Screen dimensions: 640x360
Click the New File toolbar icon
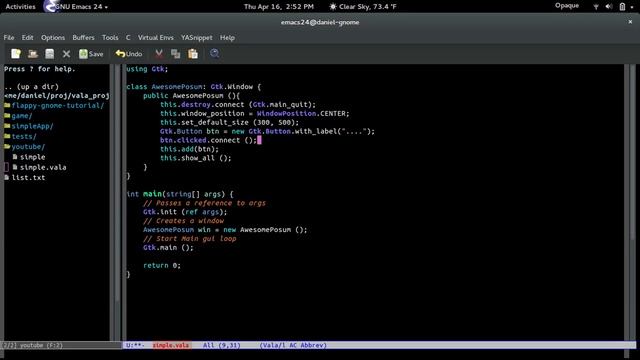(x=16, y=53)
